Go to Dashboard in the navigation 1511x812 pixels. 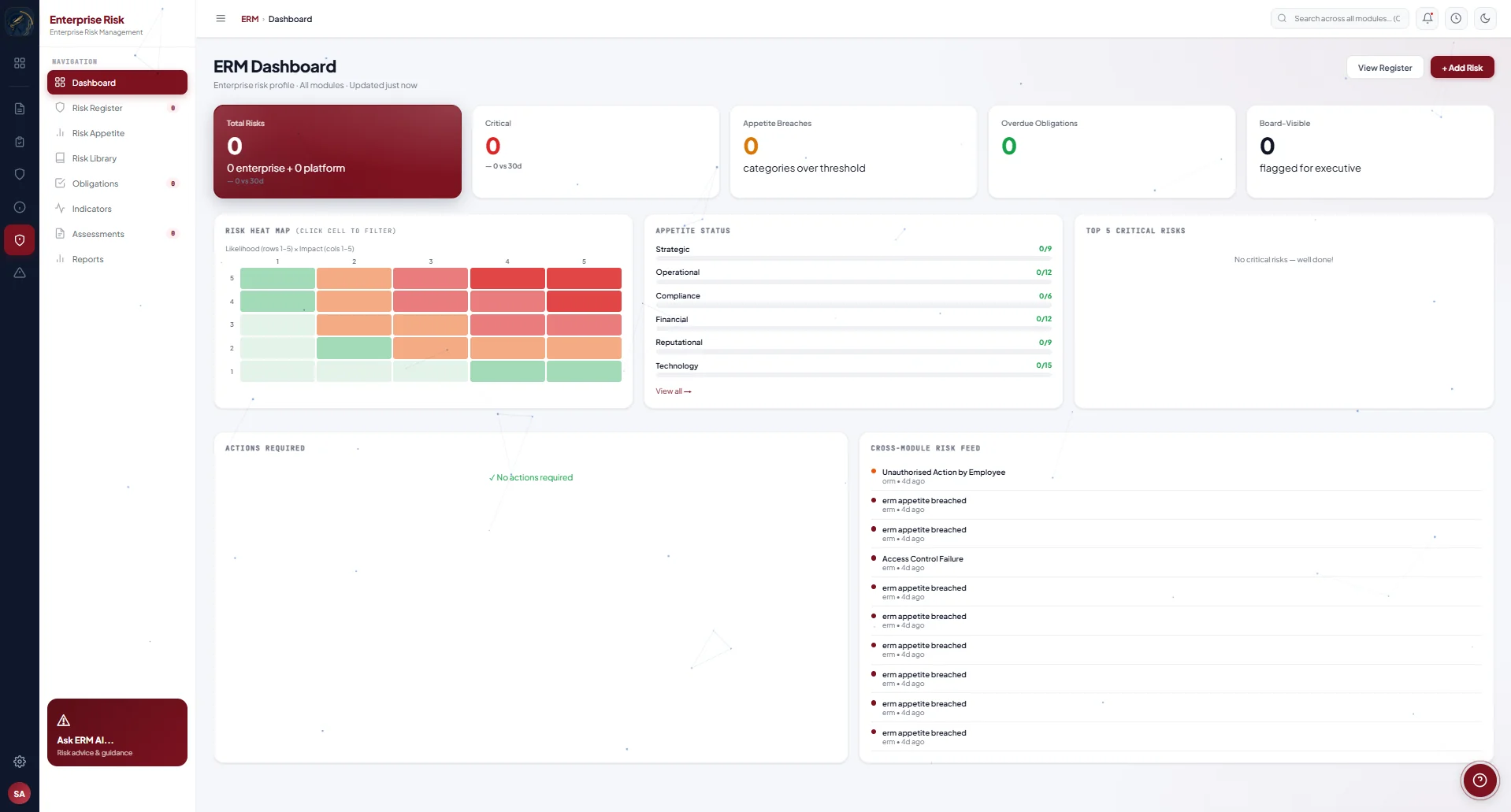pyautogui.click(x=117, y=83)
